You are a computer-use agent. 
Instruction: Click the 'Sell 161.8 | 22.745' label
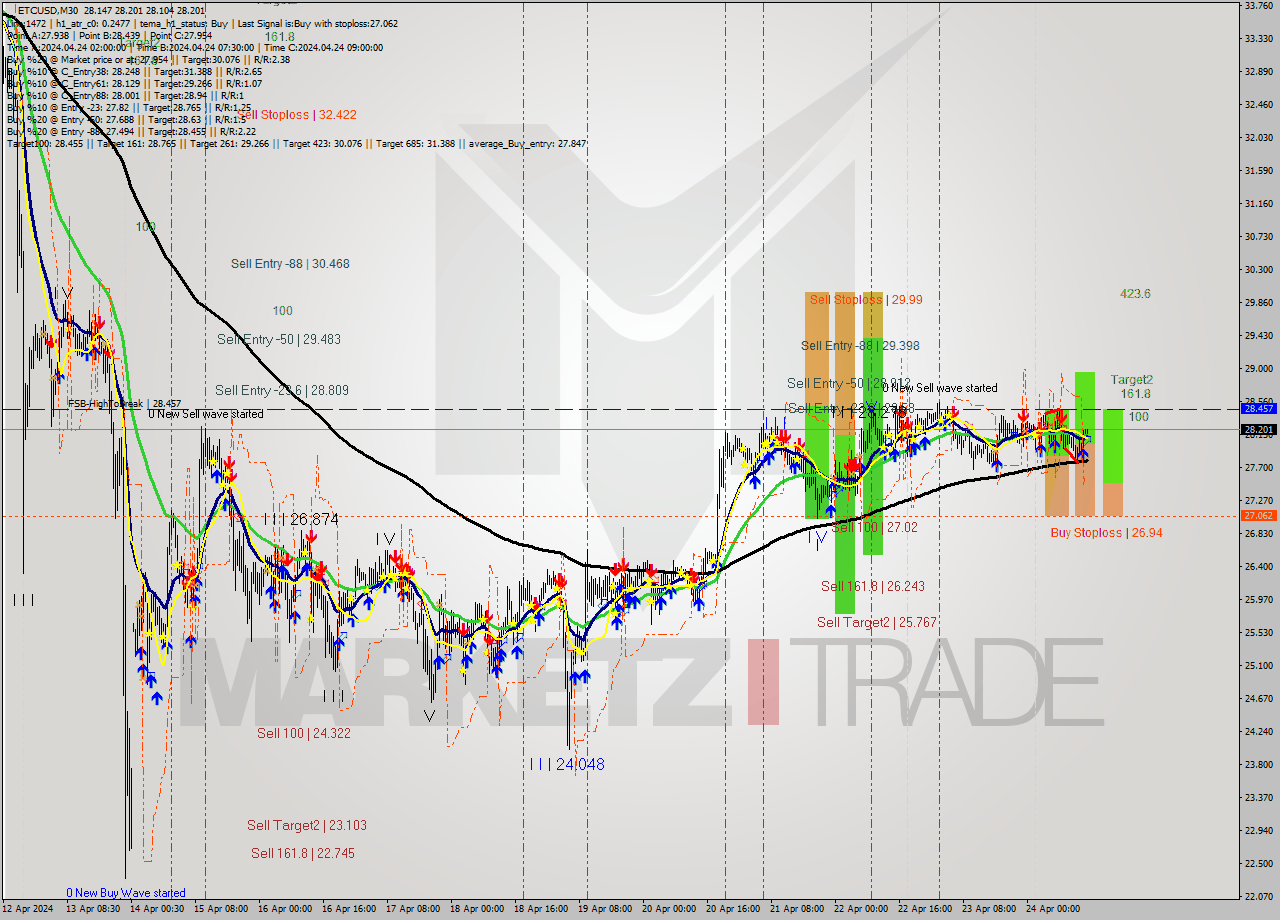(303, 853)
